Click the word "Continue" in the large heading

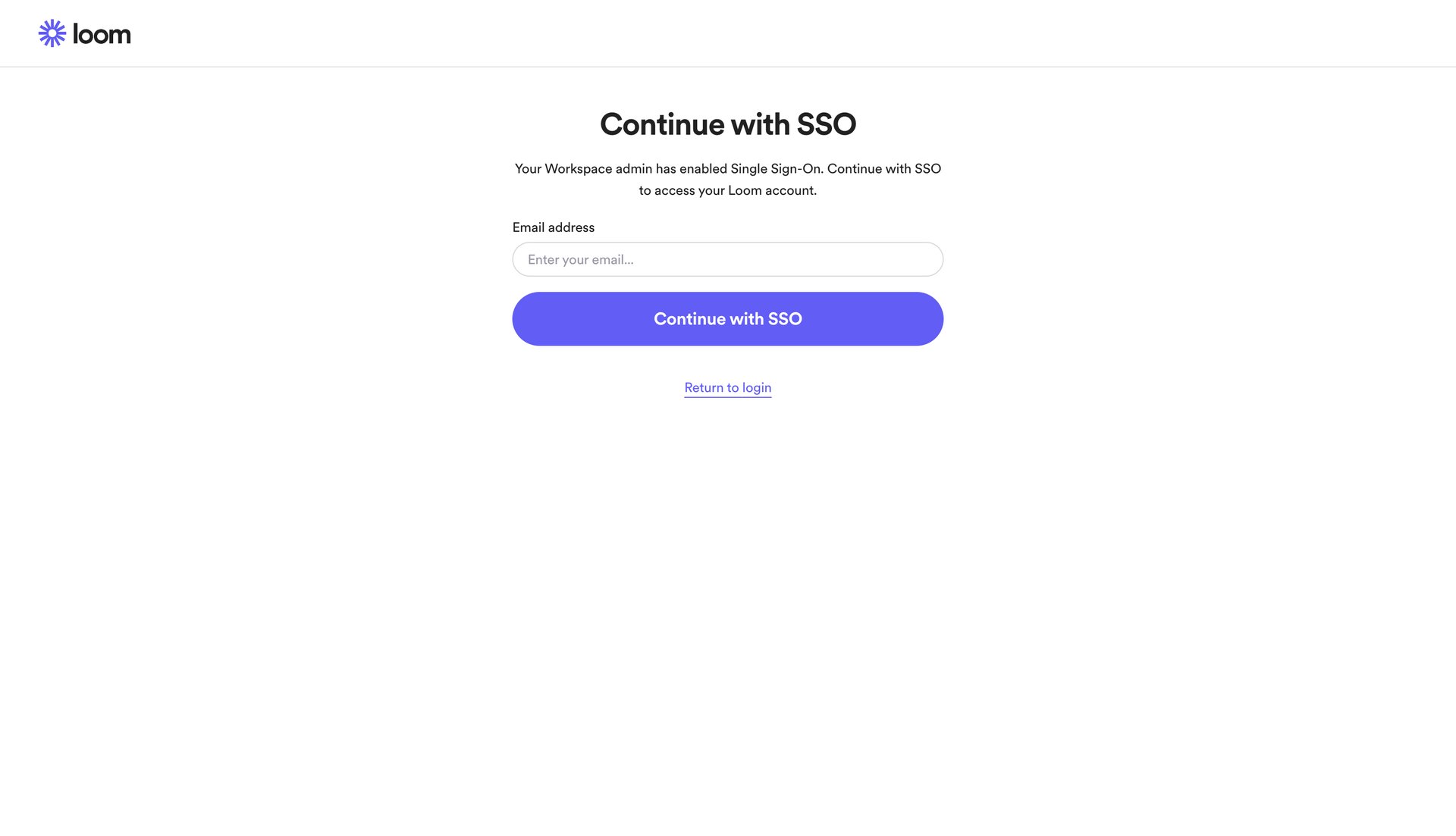coord(661,124)
